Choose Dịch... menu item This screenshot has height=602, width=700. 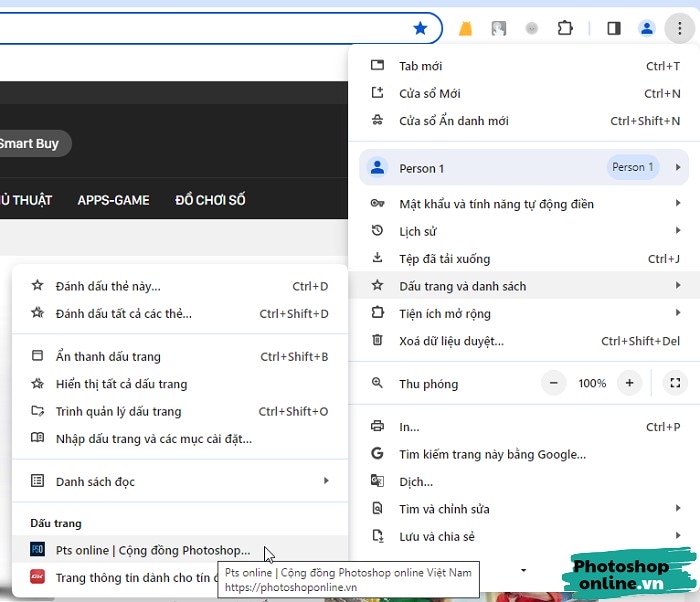point(525,481)
